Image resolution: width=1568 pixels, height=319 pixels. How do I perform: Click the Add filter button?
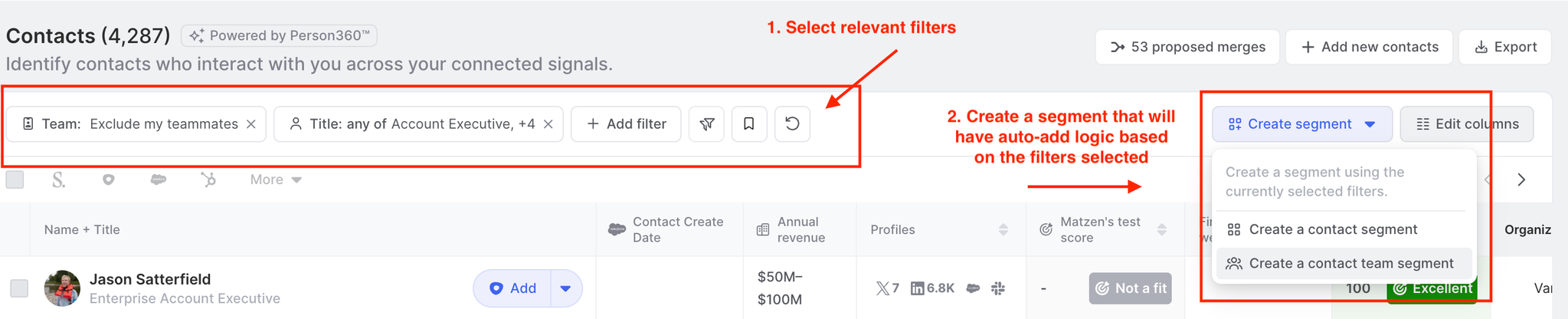pyautogui.click(x=626, y=124)
